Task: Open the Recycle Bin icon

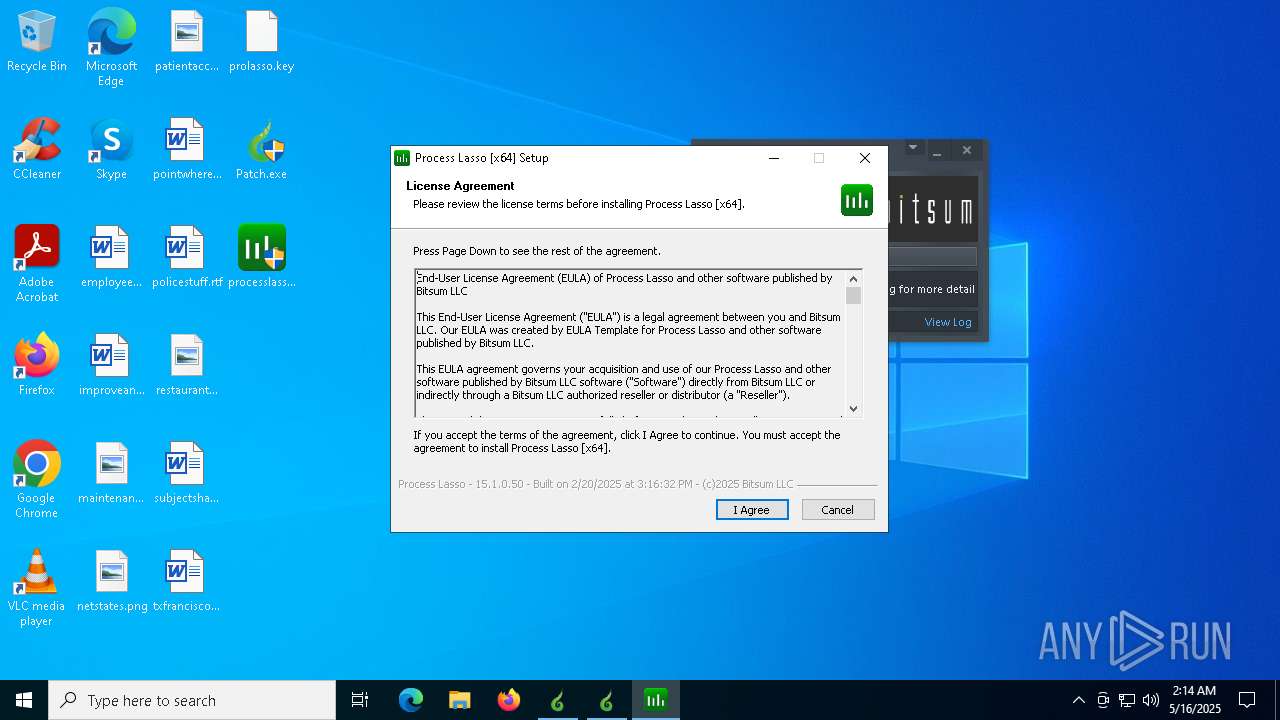Action: [x=37, y=42]
